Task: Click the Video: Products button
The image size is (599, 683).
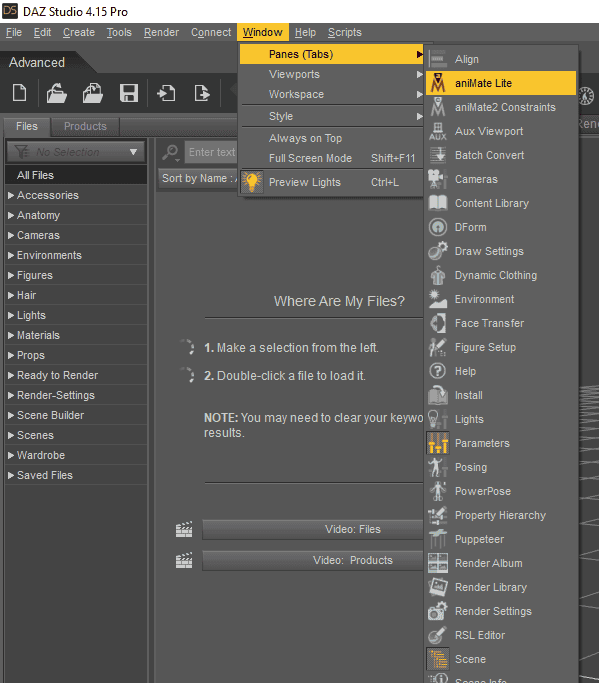Action: (x=312, y=560)
